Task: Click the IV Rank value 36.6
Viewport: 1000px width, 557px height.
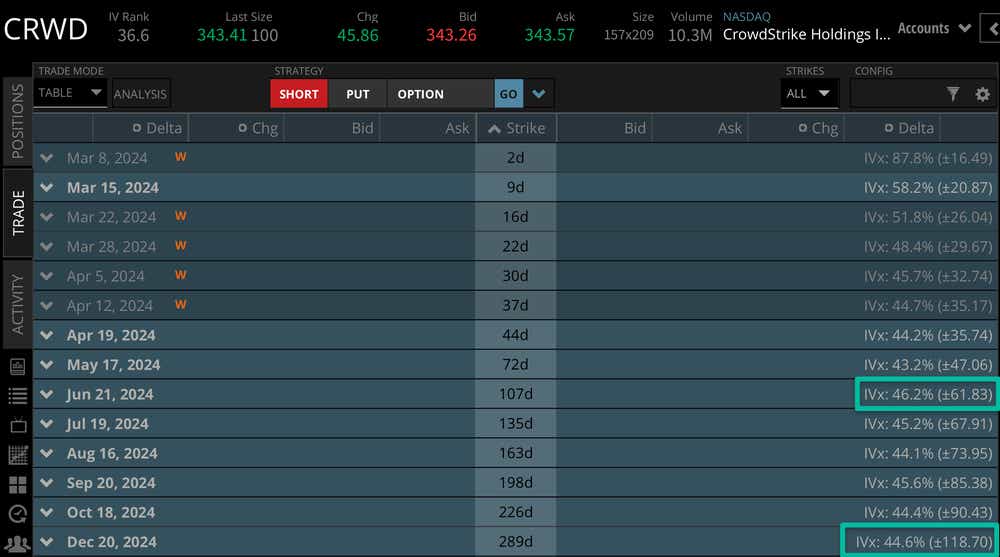Action: click(133, 35)
